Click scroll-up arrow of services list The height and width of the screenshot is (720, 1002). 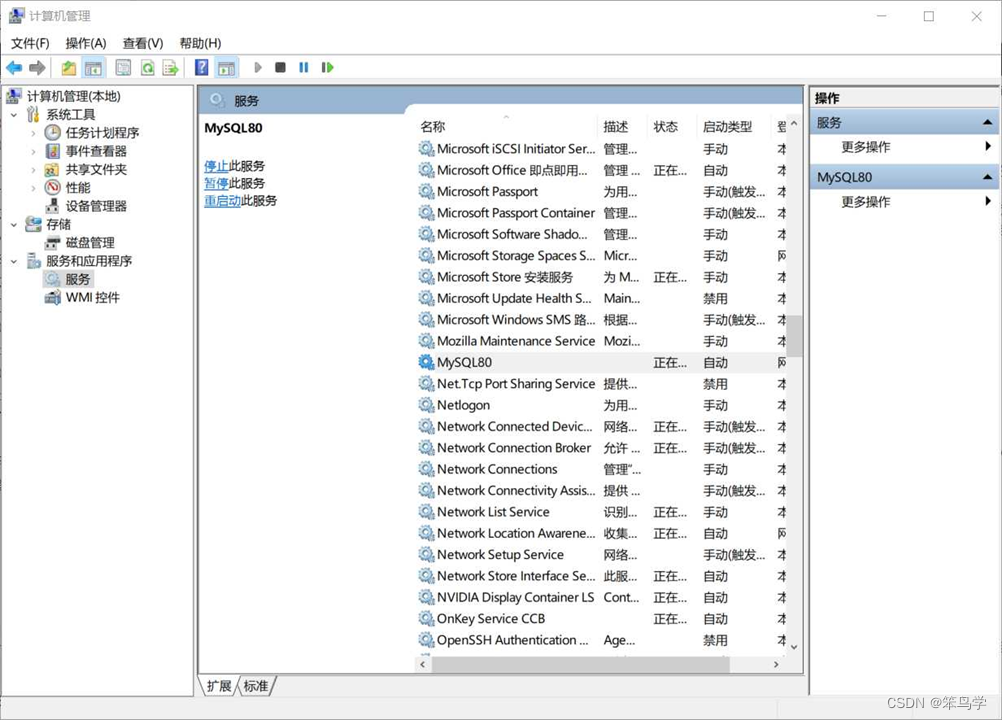(x=794, y=123)
